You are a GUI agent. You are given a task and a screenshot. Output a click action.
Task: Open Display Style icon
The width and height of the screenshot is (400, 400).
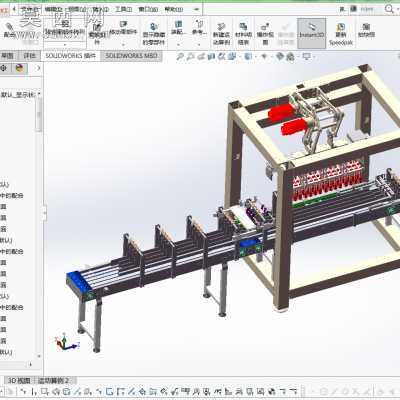248,57
